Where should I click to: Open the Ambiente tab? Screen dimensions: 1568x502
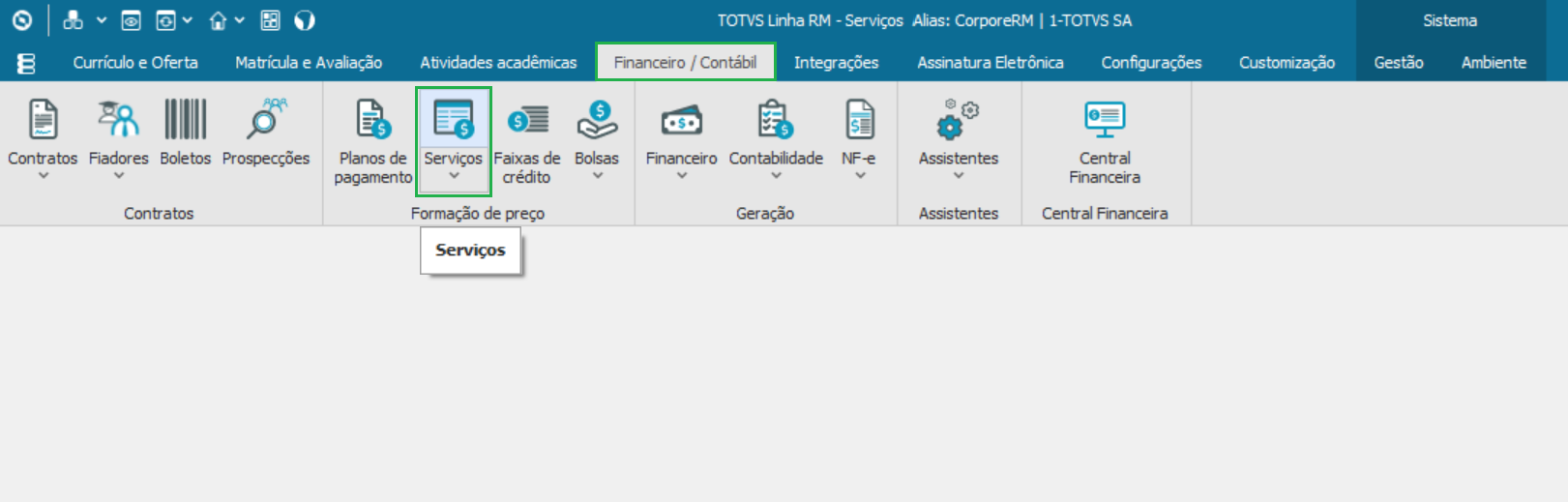tap(1494, 62)
